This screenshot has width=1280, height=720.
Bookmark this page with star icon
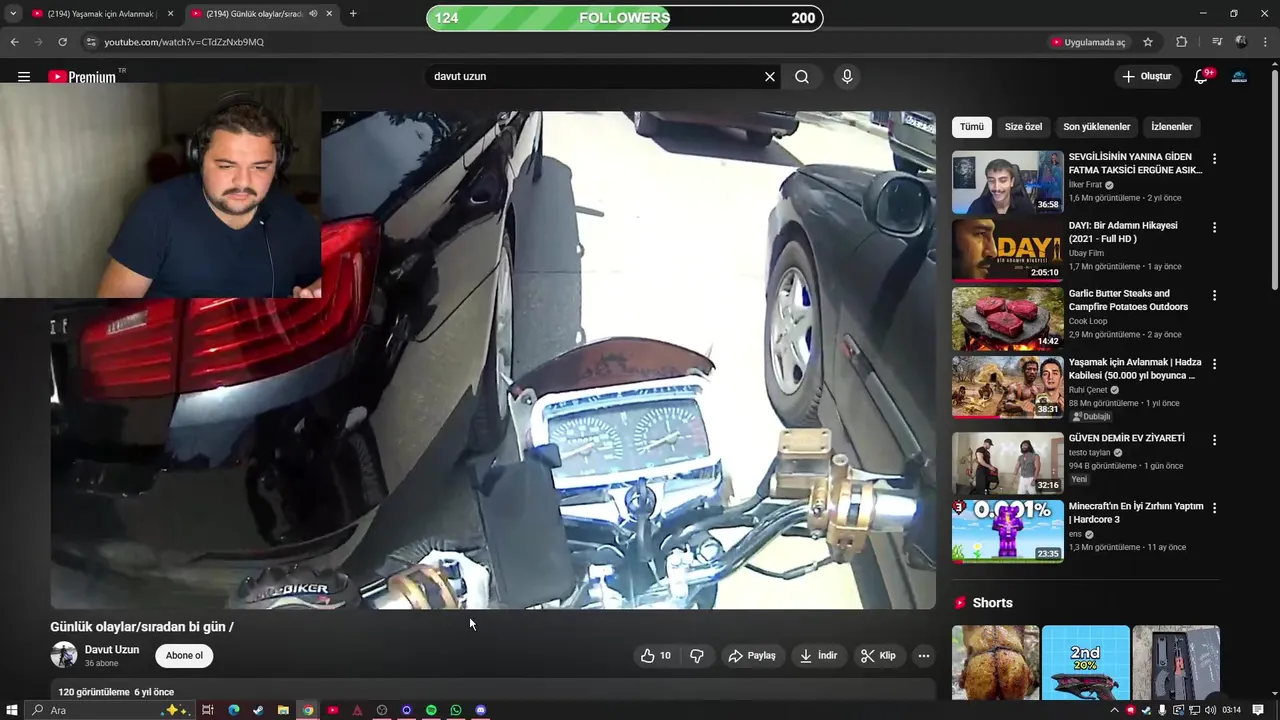(1148, 42)
